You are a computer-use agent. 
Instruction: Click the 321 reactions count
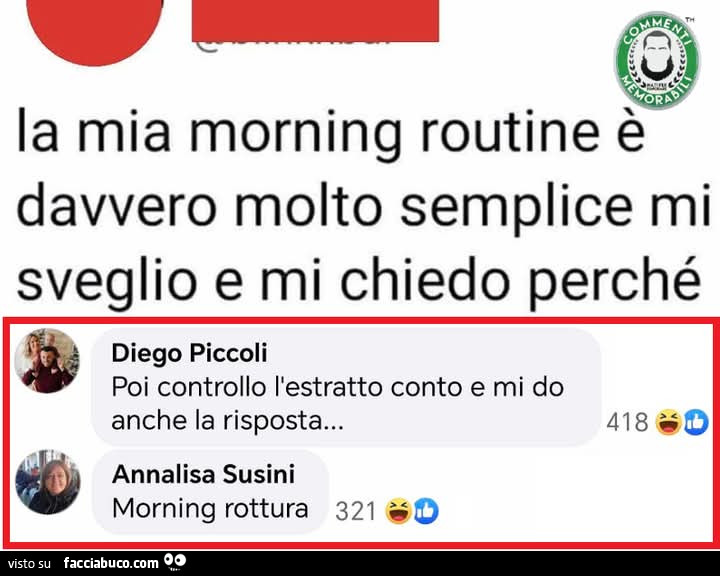[356, 511]
